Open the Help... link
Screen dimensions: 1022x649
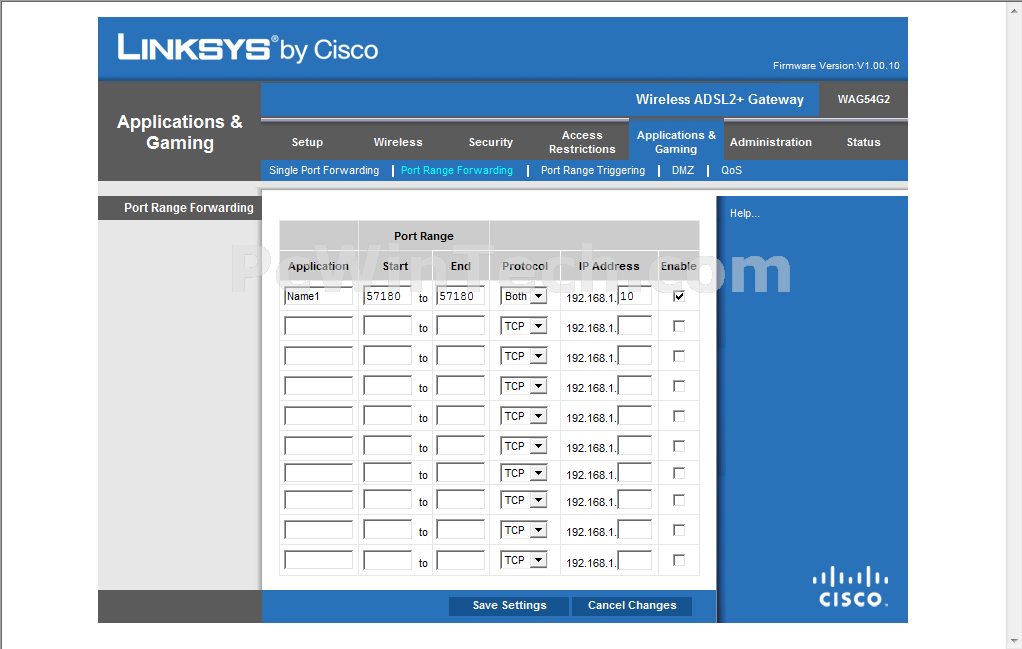[x=744, y=213]
